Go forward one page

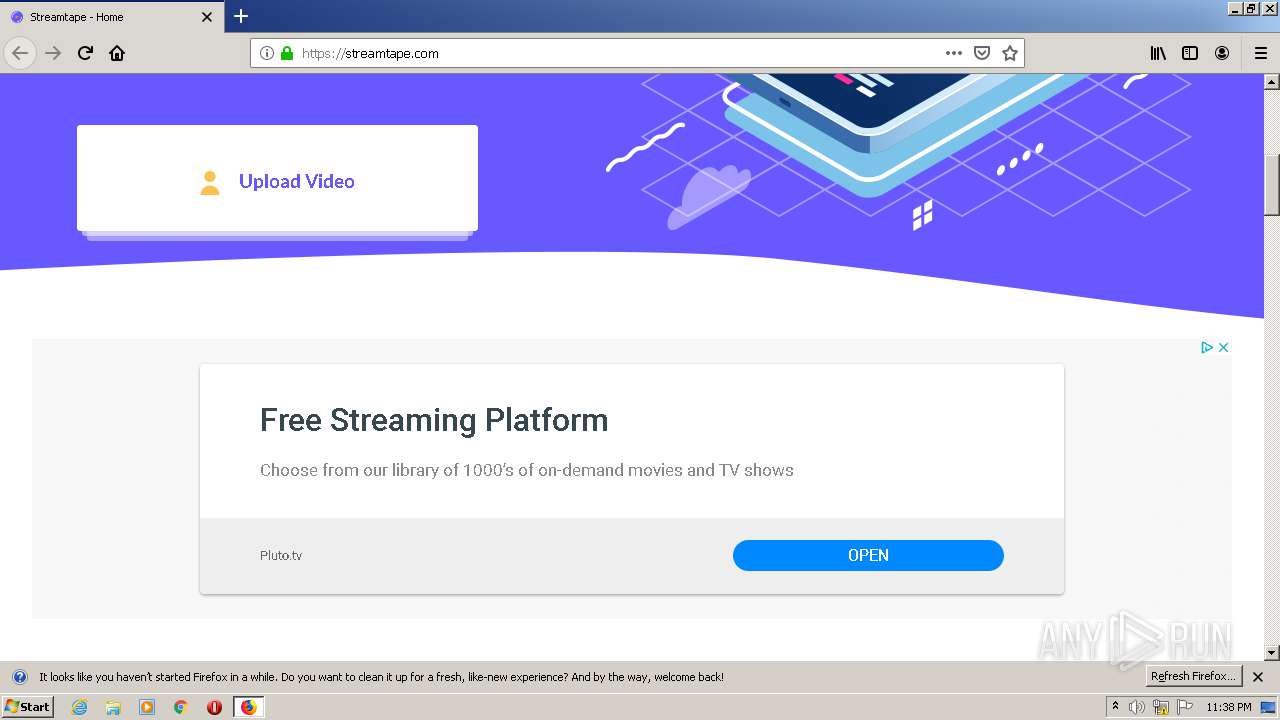click(53, 53)
